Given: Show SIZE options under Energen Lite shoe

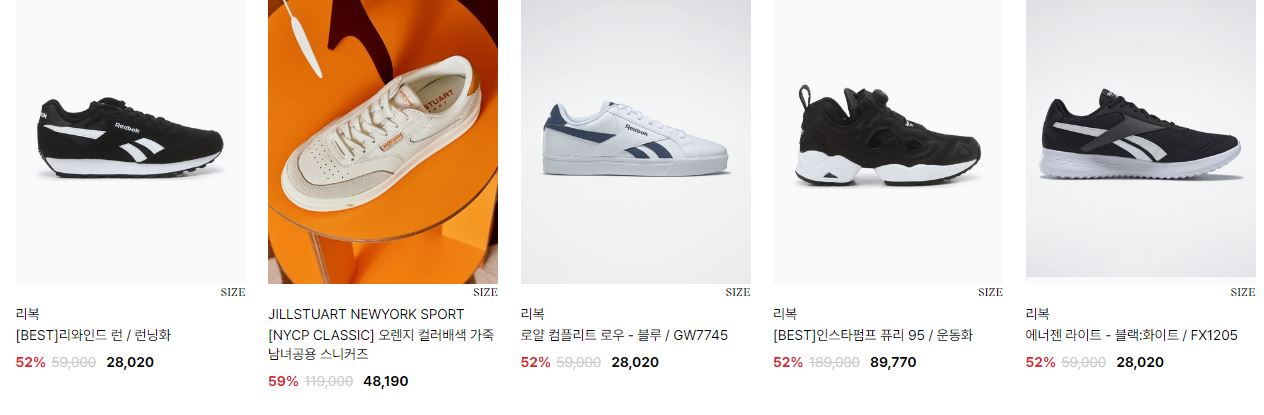Looking at the screenshot, I should (x=1243, y=292).
